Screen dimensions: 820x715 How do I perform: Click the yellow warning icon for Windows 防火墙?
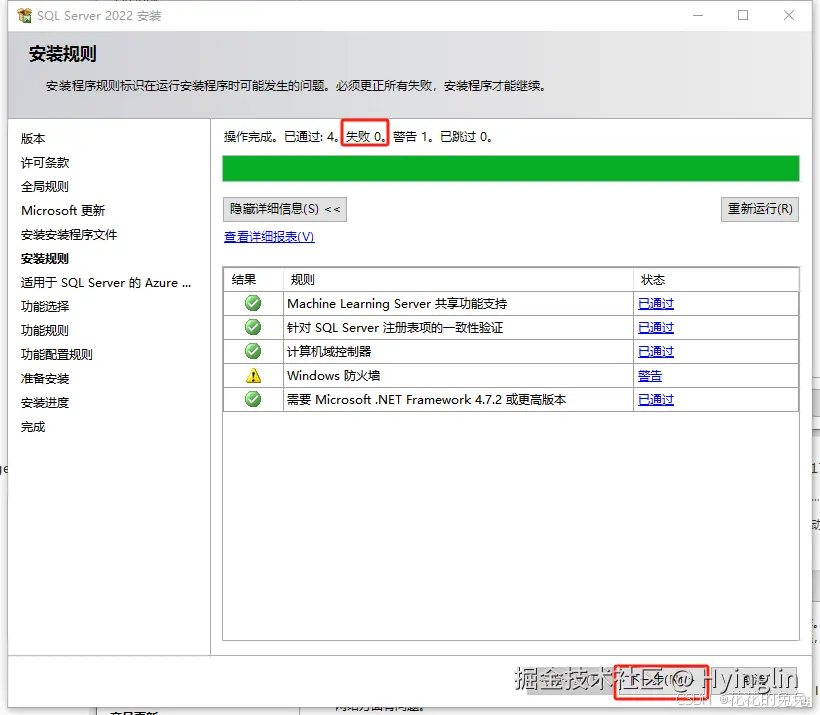click(253, 376)
